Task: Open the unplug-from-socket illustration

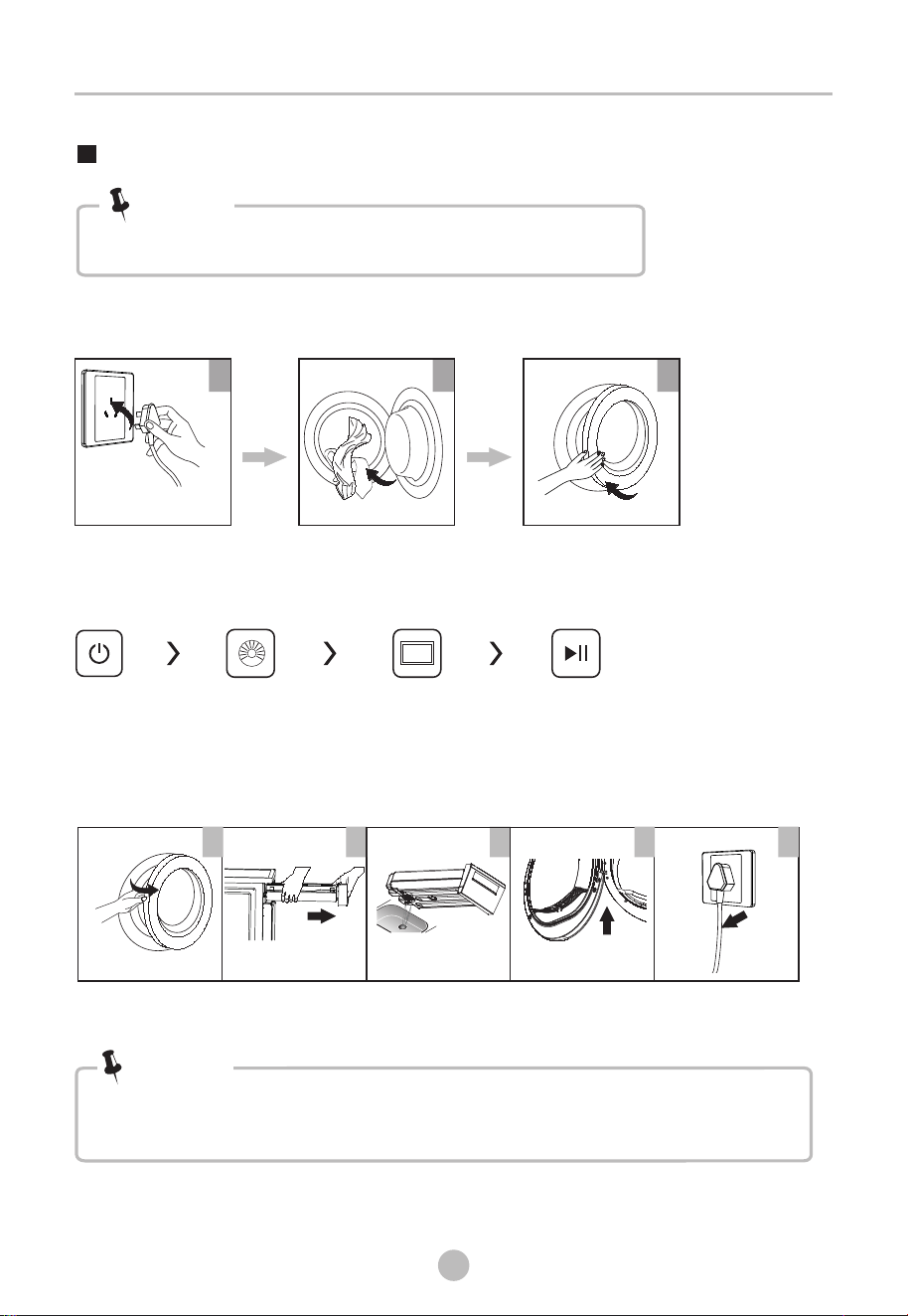Action: pyautogui.click(x=726, y=904)
